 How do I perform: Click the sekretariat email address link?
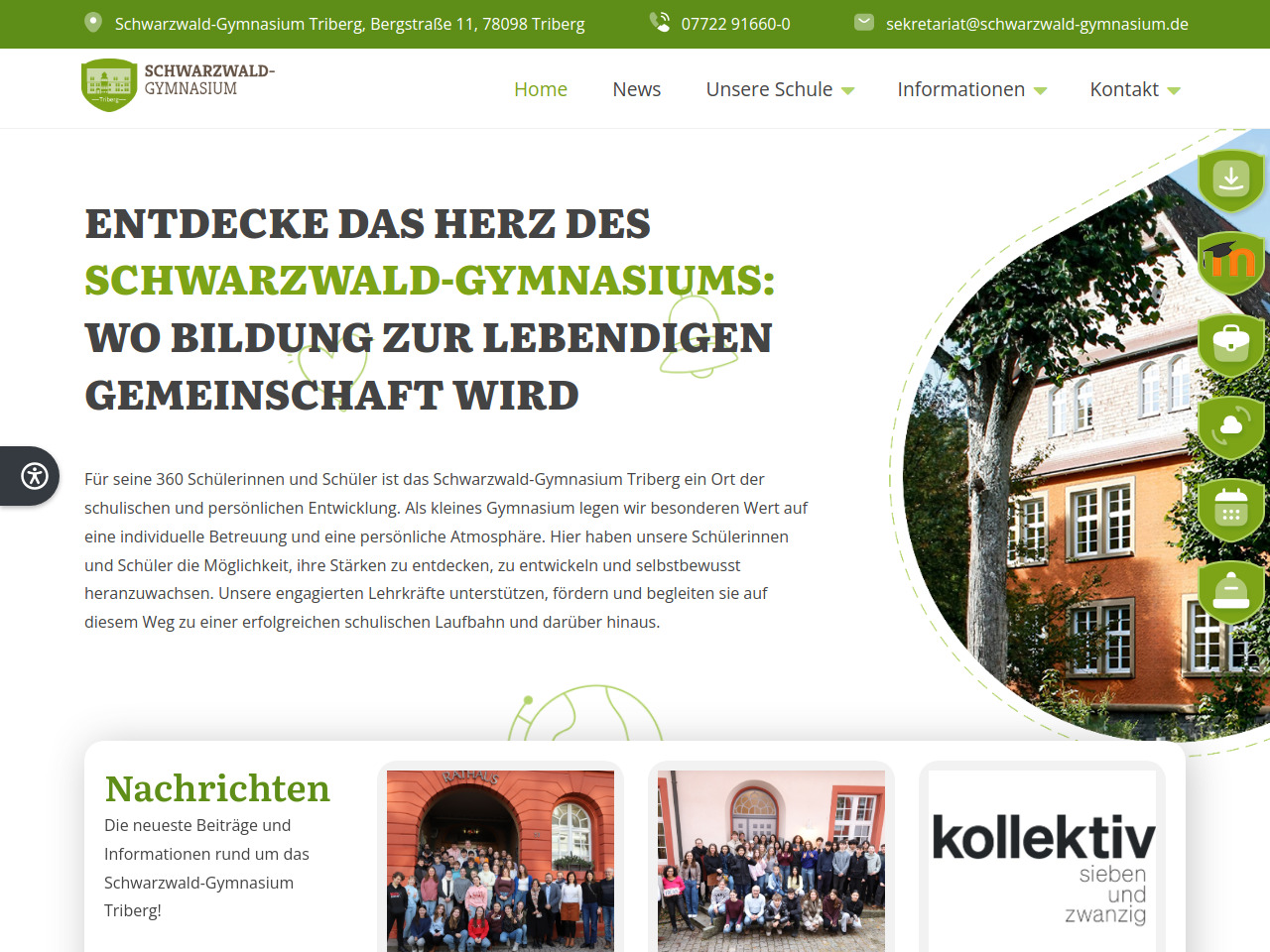point(1037,24)
